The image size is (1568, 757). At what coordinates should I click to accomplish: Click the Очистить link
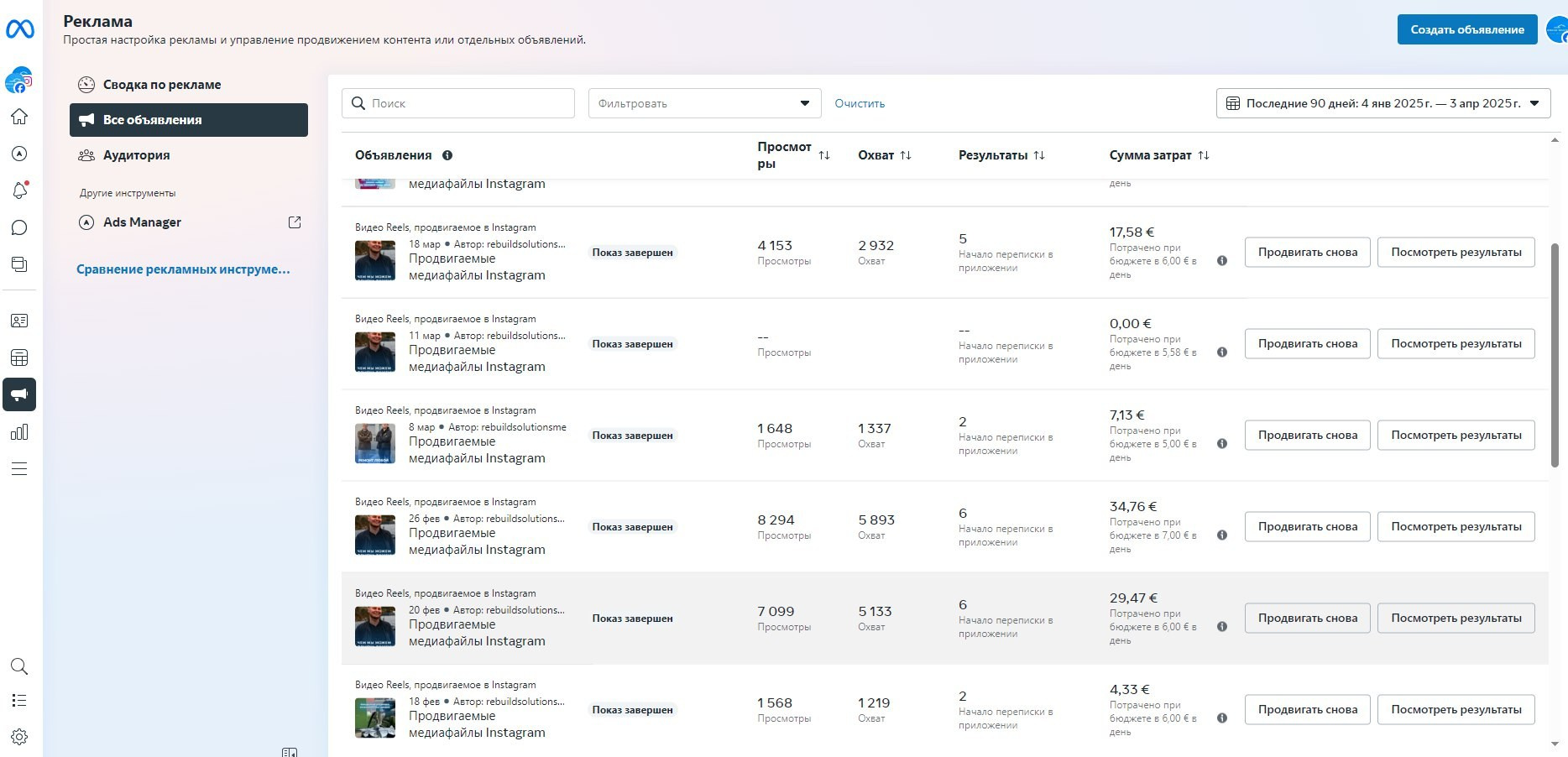click(x=860, y=103)
